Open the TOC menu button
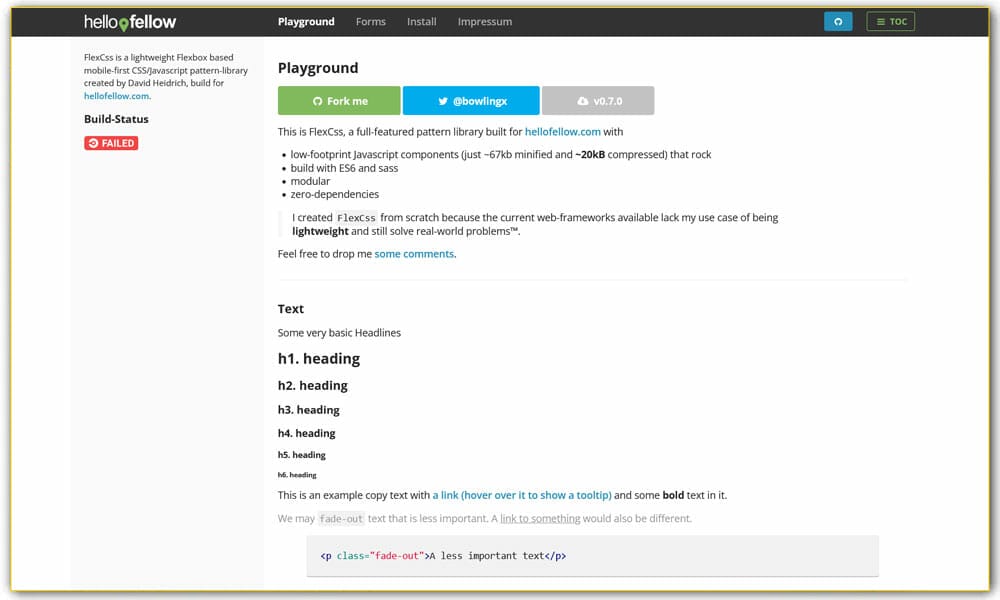1000x600 pixels. tap(890, 21)
